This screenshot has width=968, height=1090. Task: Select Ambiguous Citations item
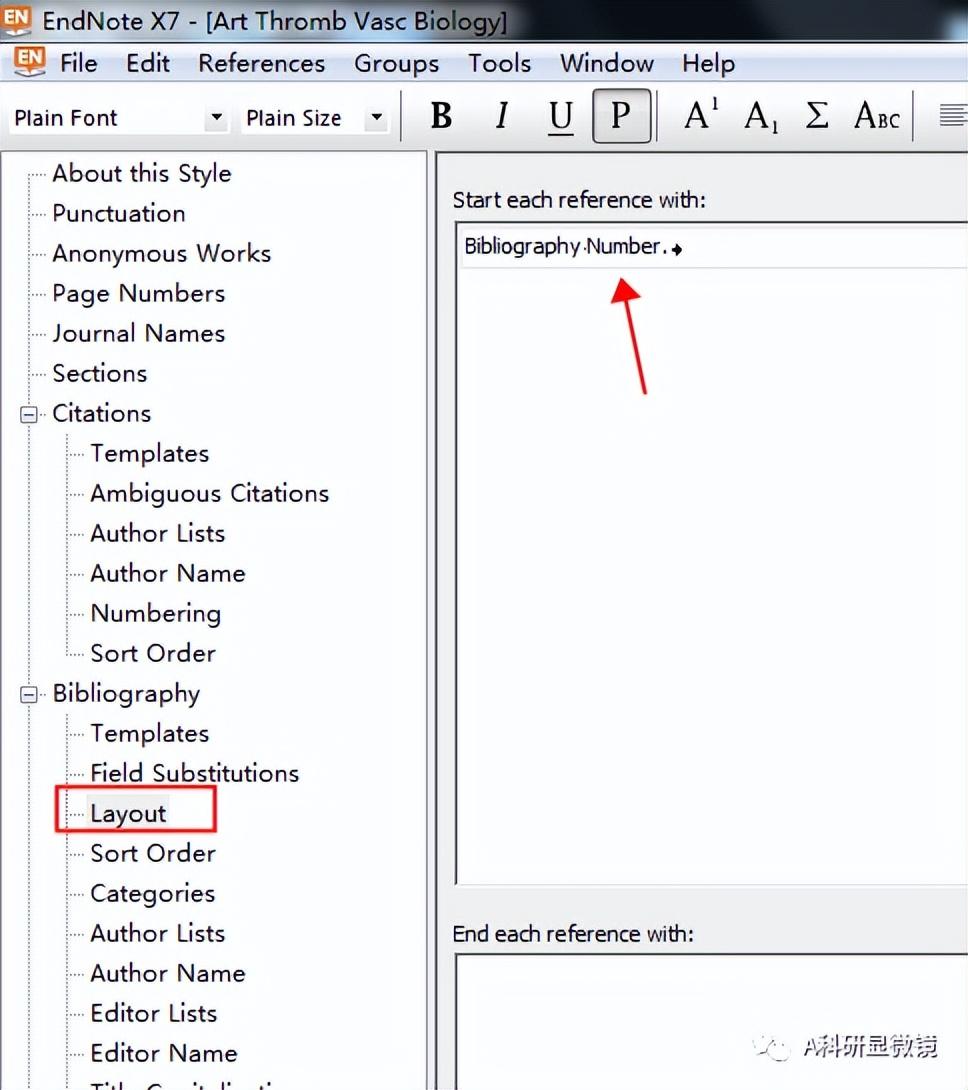pyautogui.click(x=209, y=494)
